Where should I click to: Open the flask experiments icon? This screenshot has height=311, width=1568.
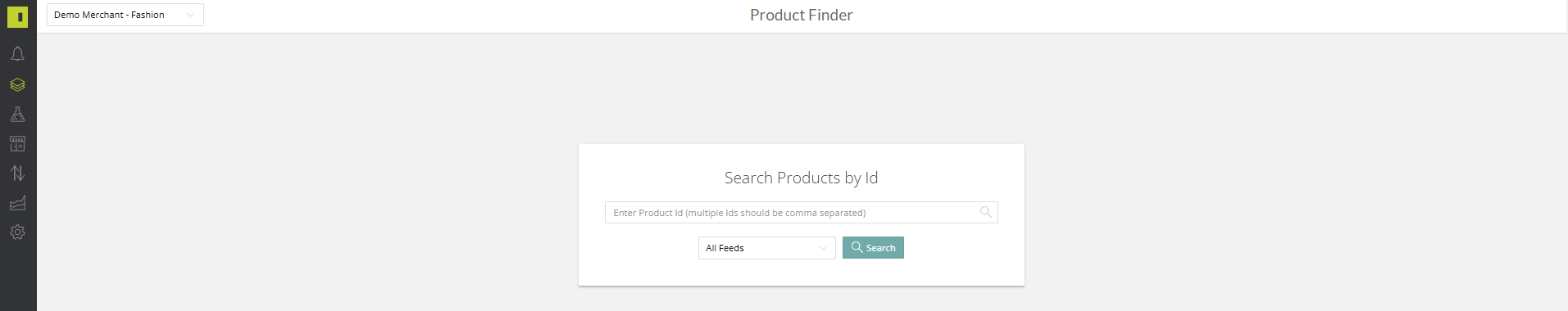(17, 115)
